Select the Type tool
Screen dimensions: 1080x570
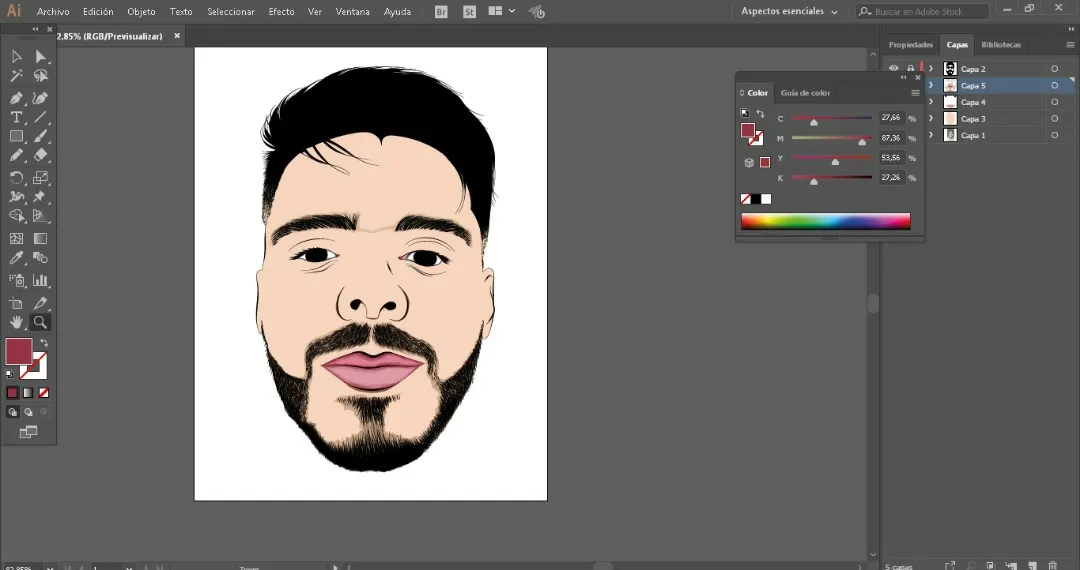coord(17,117)
